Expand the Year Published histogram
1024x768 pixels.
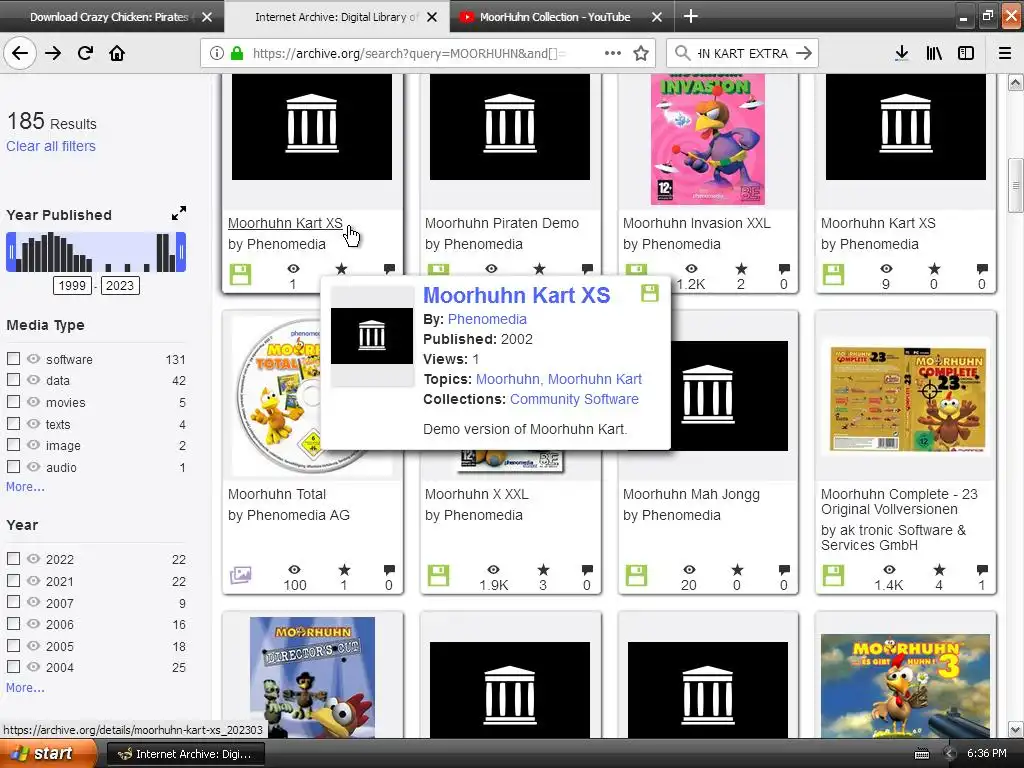(179, 214)
